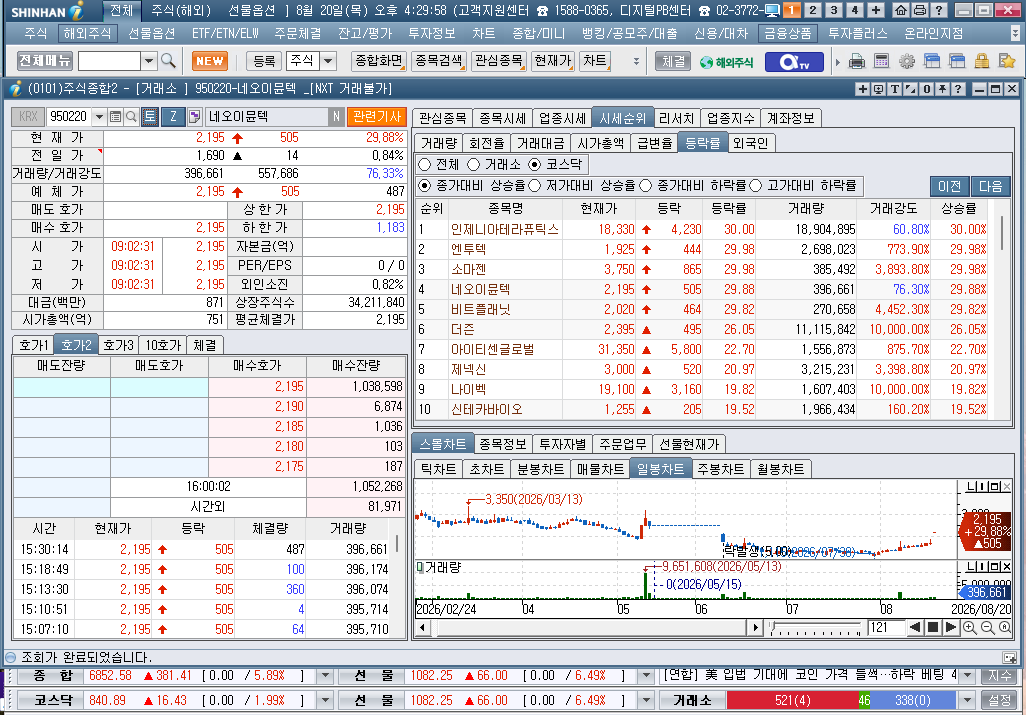
Task: Switch to virtual screen 2
Action: pos(813,10)
